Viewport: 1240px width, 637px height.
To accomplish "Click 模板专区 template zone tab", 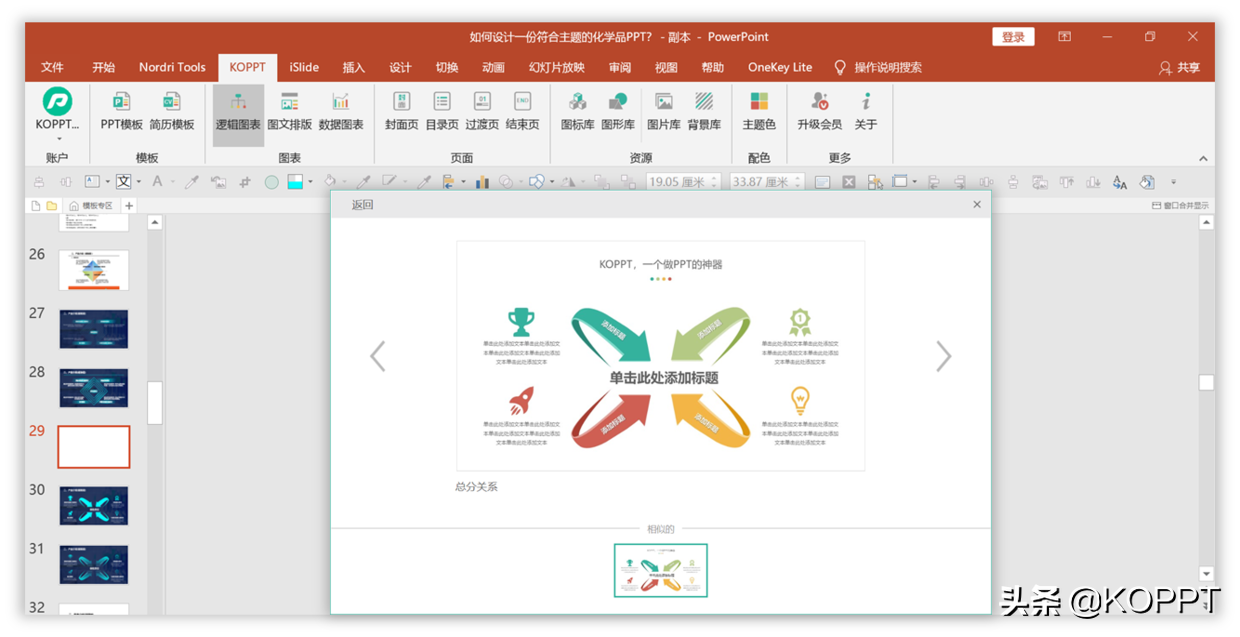I will pyautogui.click(x=90, y=206).
